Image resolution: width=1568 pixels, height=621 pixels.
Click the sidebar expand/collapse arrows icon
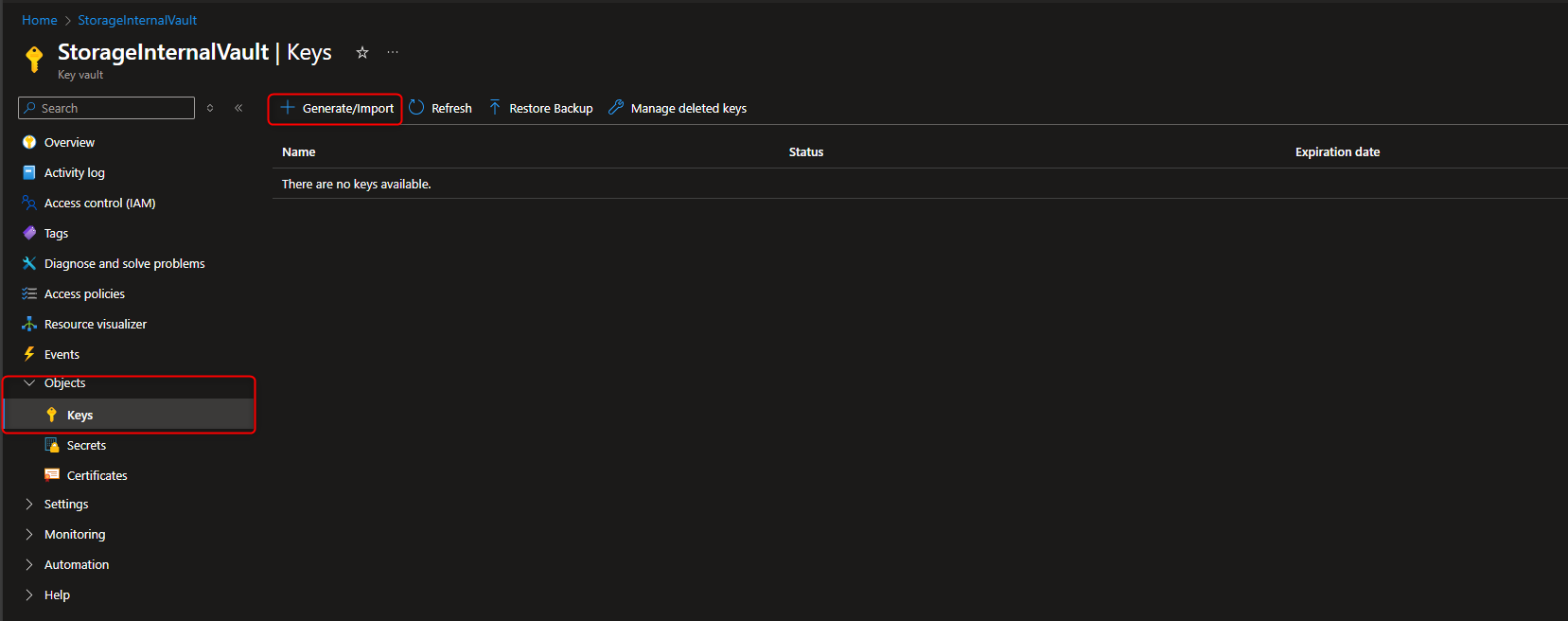[x=210, y=108]
